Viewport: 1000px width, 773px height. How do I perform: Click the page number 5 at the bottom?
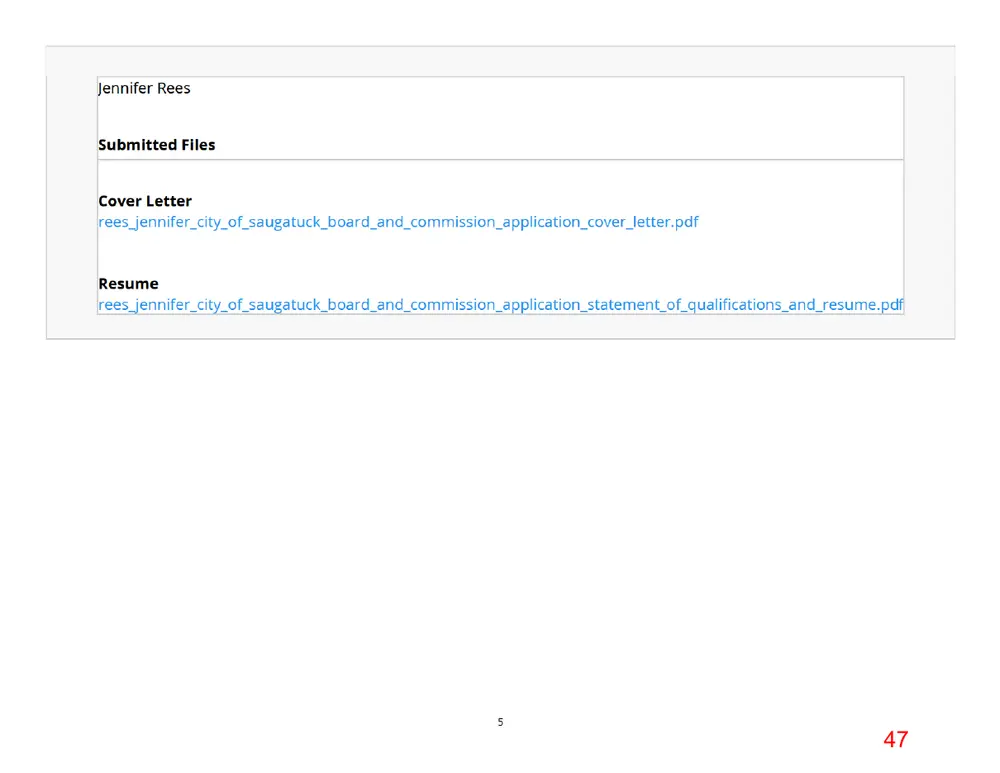click(x=501, y=722)
